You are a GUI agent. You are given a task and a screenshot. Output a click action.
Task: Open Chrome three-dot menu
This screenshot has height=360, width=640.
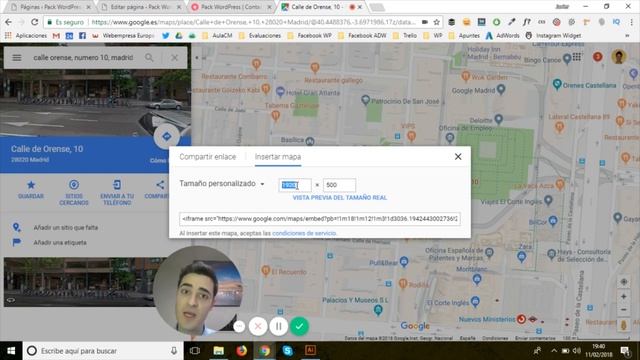[631, 22]
